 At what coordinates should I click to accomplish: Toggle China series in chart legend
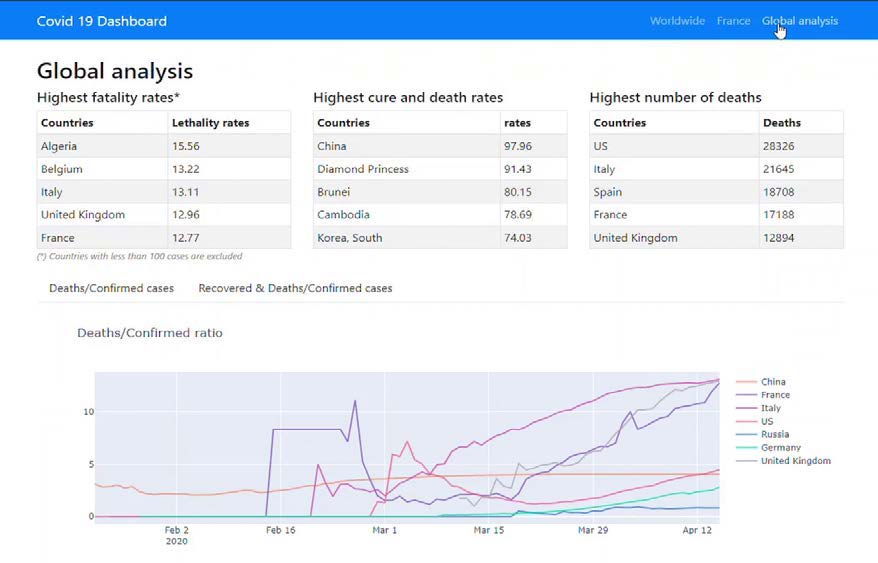coord(772,382)
